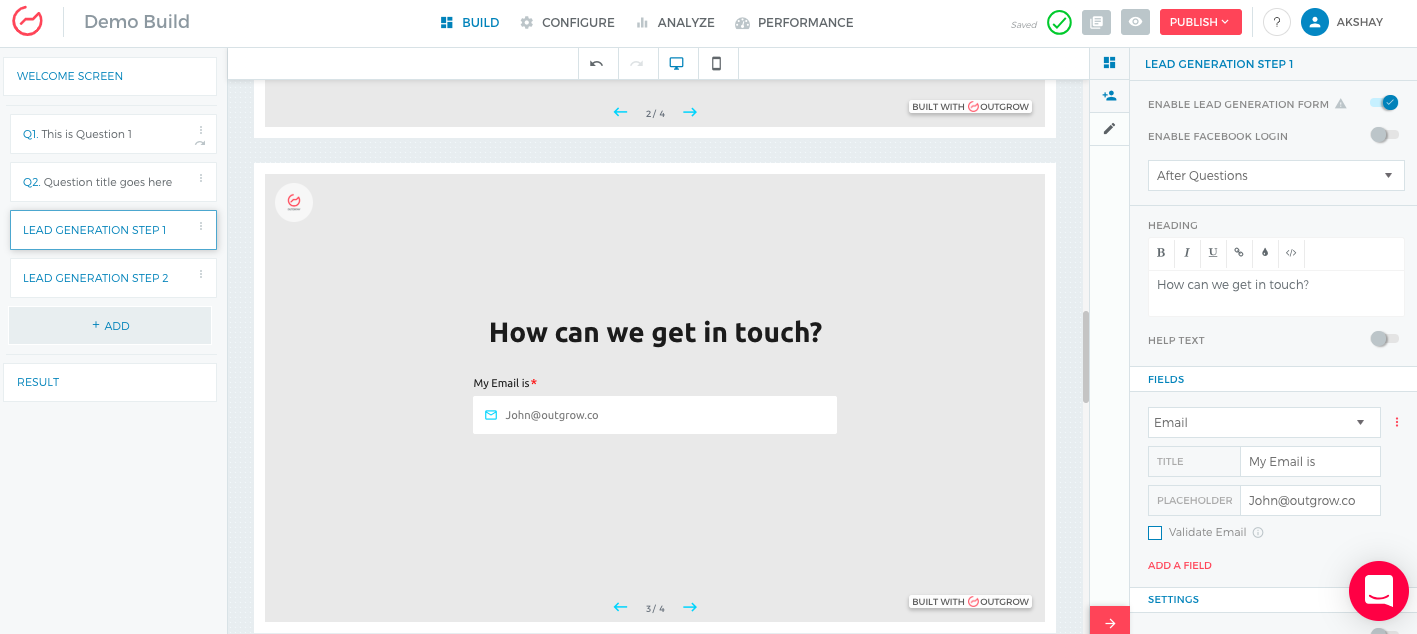
Task: Select Welcome Screen in sidebar
Action: pyautogui.click(x=110, y=76)
